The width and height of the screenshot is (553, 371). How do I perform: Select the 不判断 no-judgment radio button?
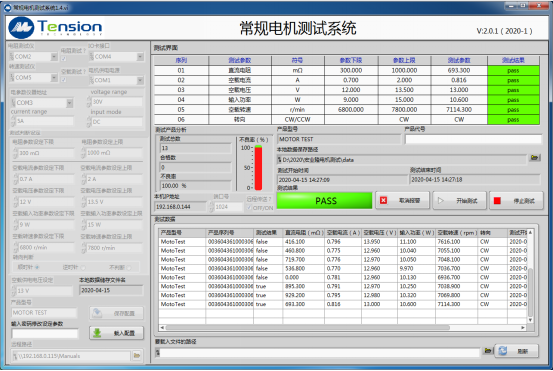coord(128,268)
